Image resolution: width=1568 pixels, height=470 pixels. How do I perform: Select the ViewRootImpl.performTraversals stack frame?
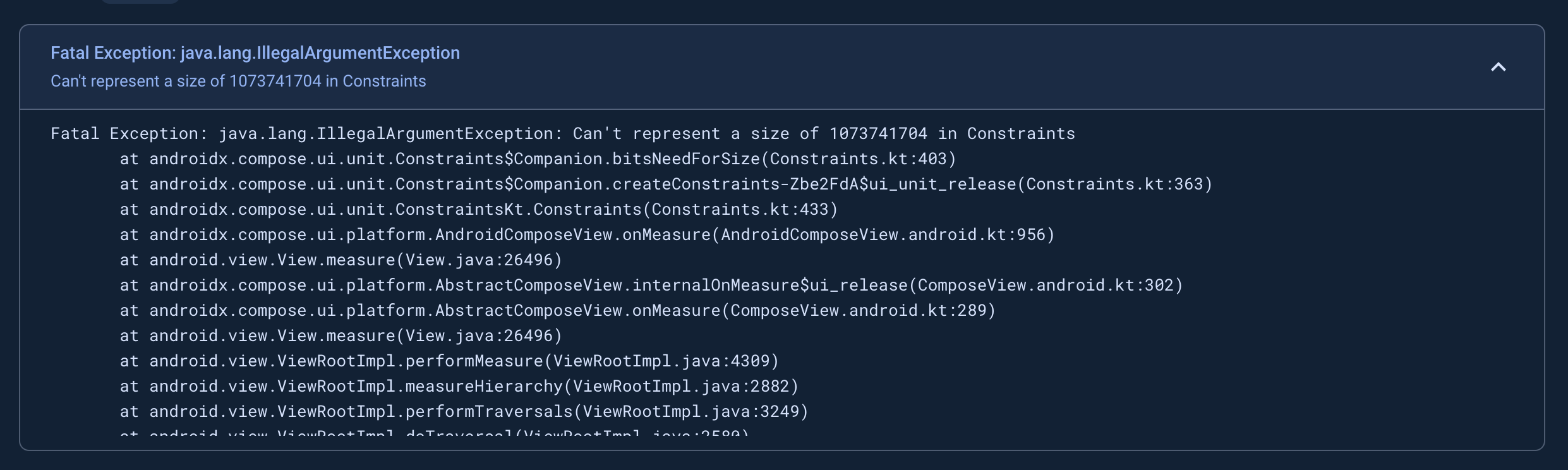[464, 412]
